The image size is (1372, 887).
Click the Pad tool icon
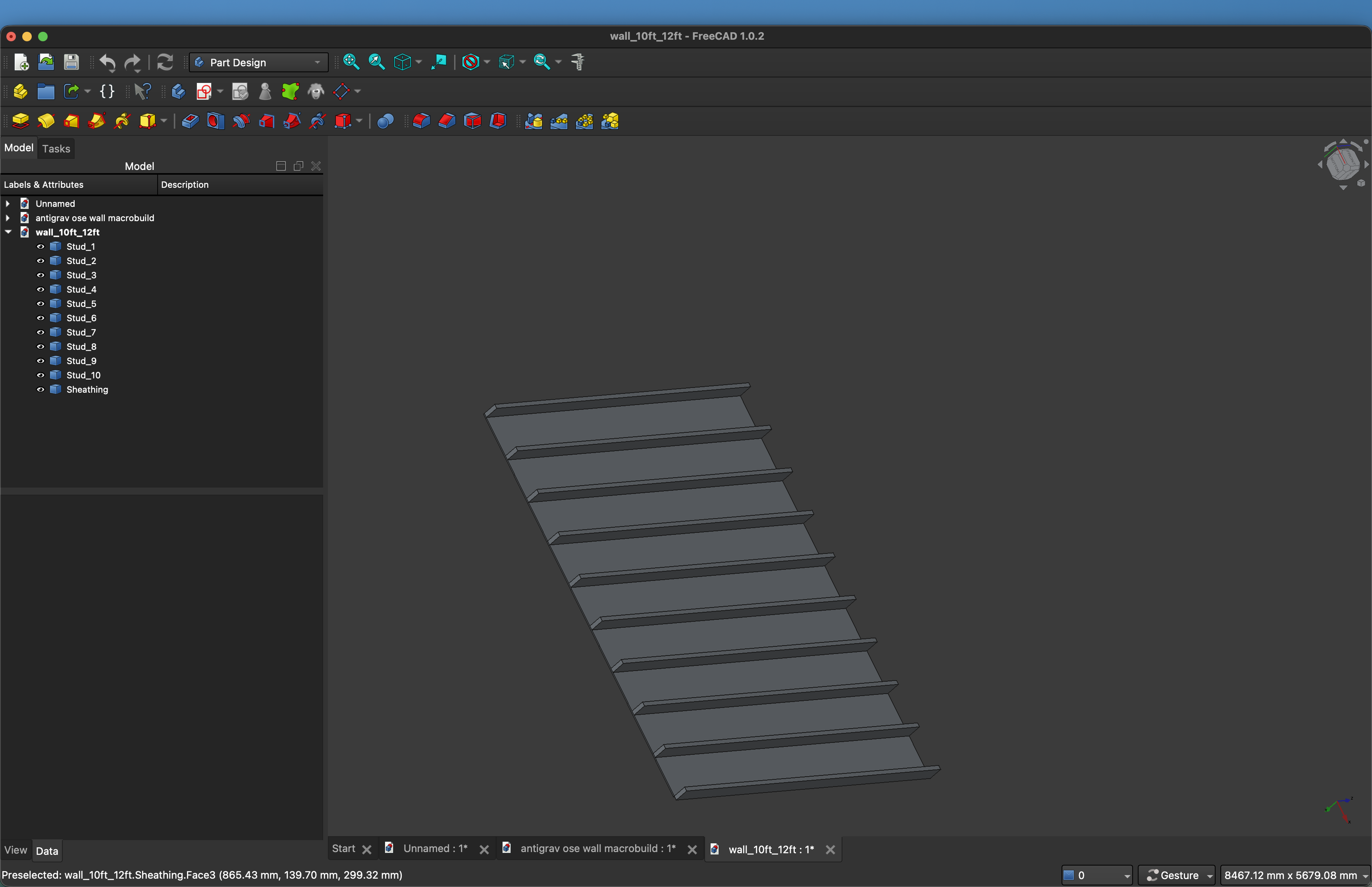[x=21, y=121]
